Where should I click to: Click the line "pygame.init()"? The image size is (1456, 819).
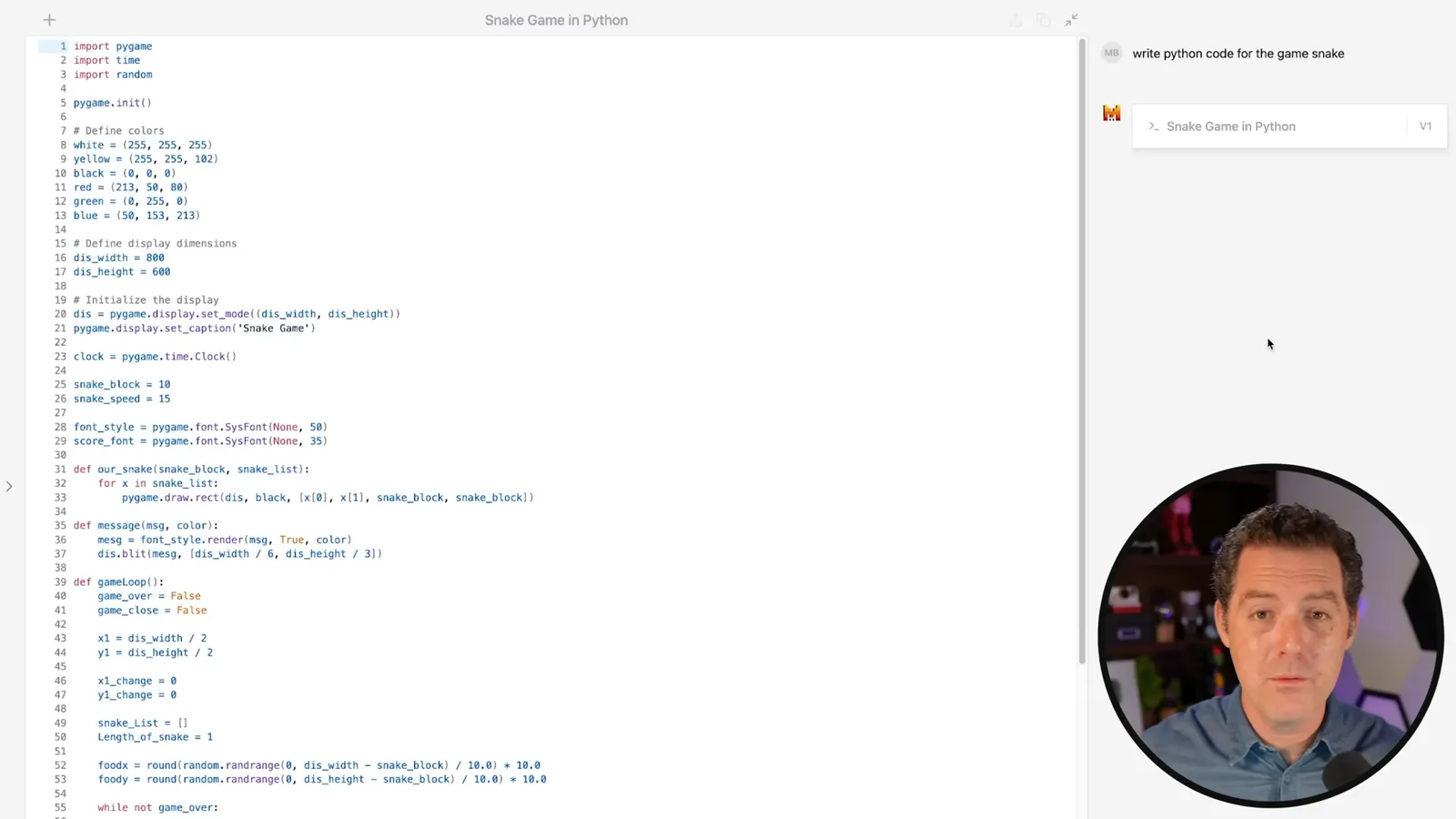pyautogui.click(x=113, y=103)
